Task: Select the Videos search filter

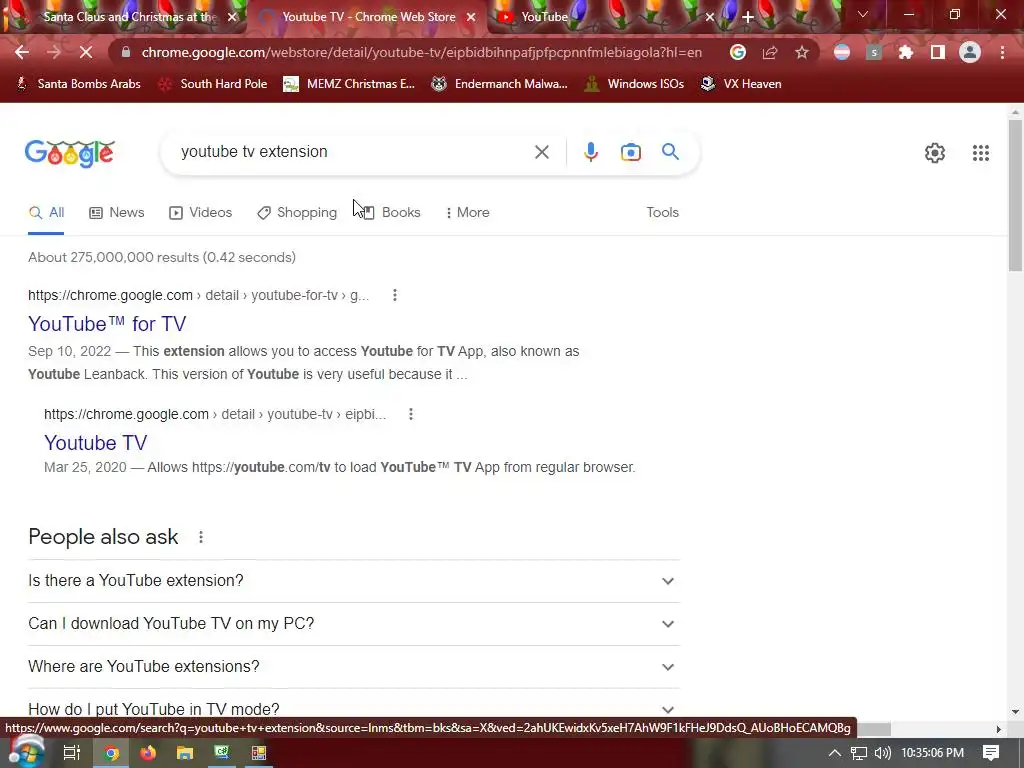Action: click(200, 212)
